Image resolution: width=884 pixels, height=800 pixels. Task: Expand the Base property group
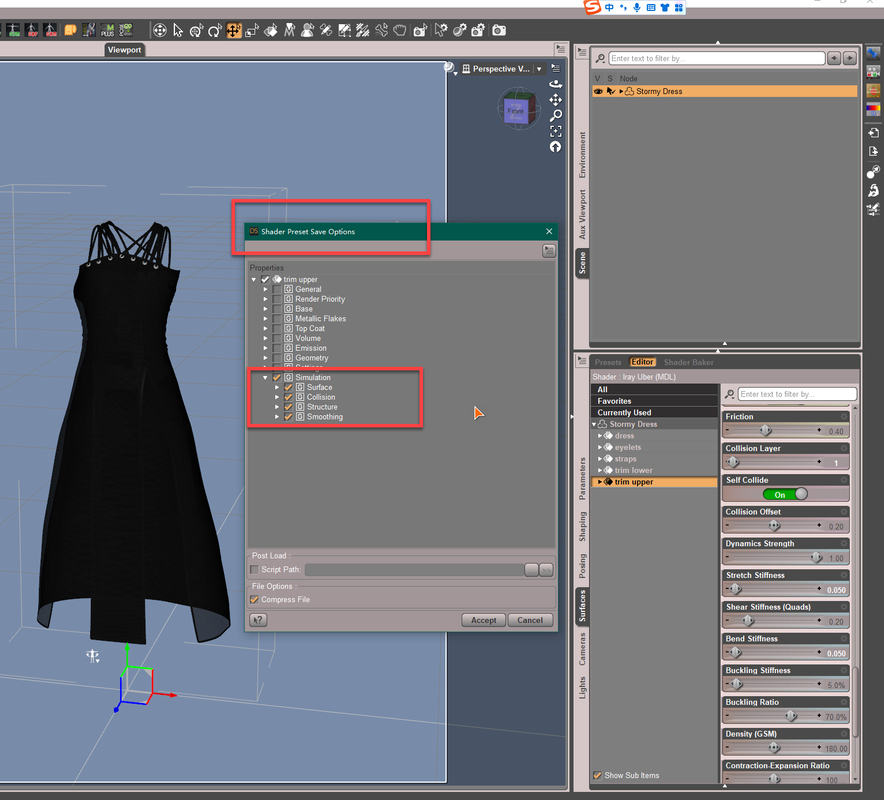point(266,309)
